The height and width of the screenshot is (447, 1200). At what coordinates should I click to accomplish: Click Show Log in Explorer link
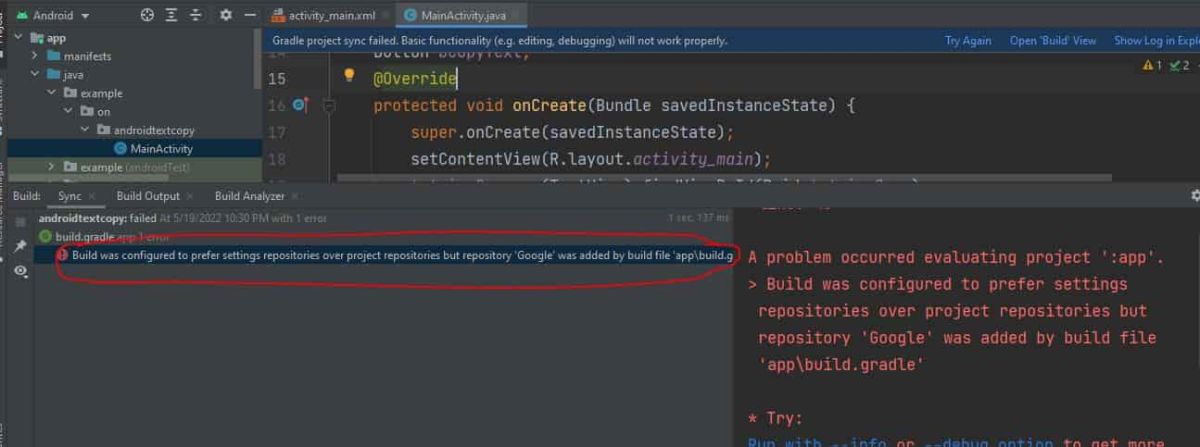1156,41
